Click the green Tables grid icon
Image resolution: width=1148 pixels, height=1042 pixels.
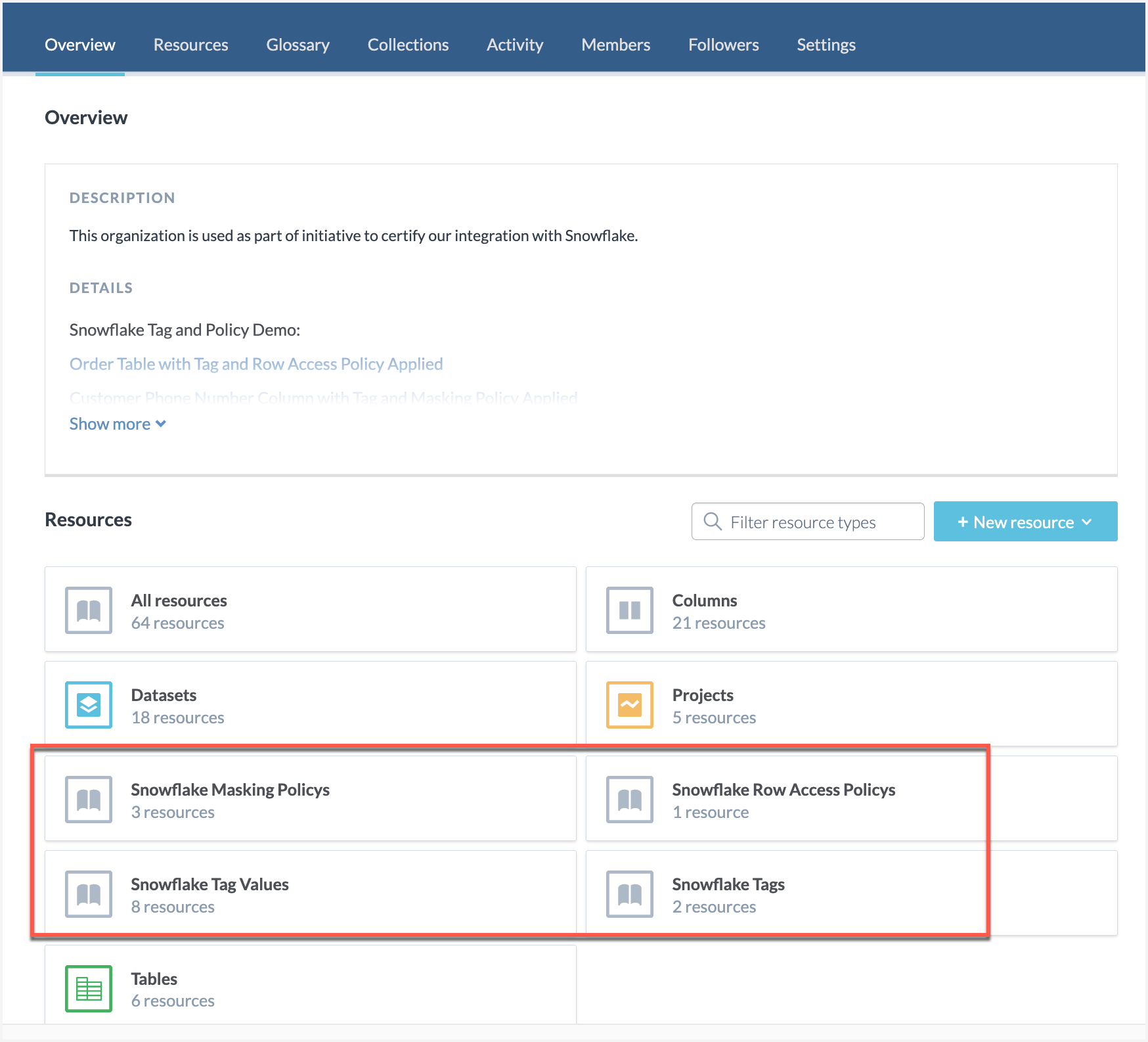tap(89, 989)
